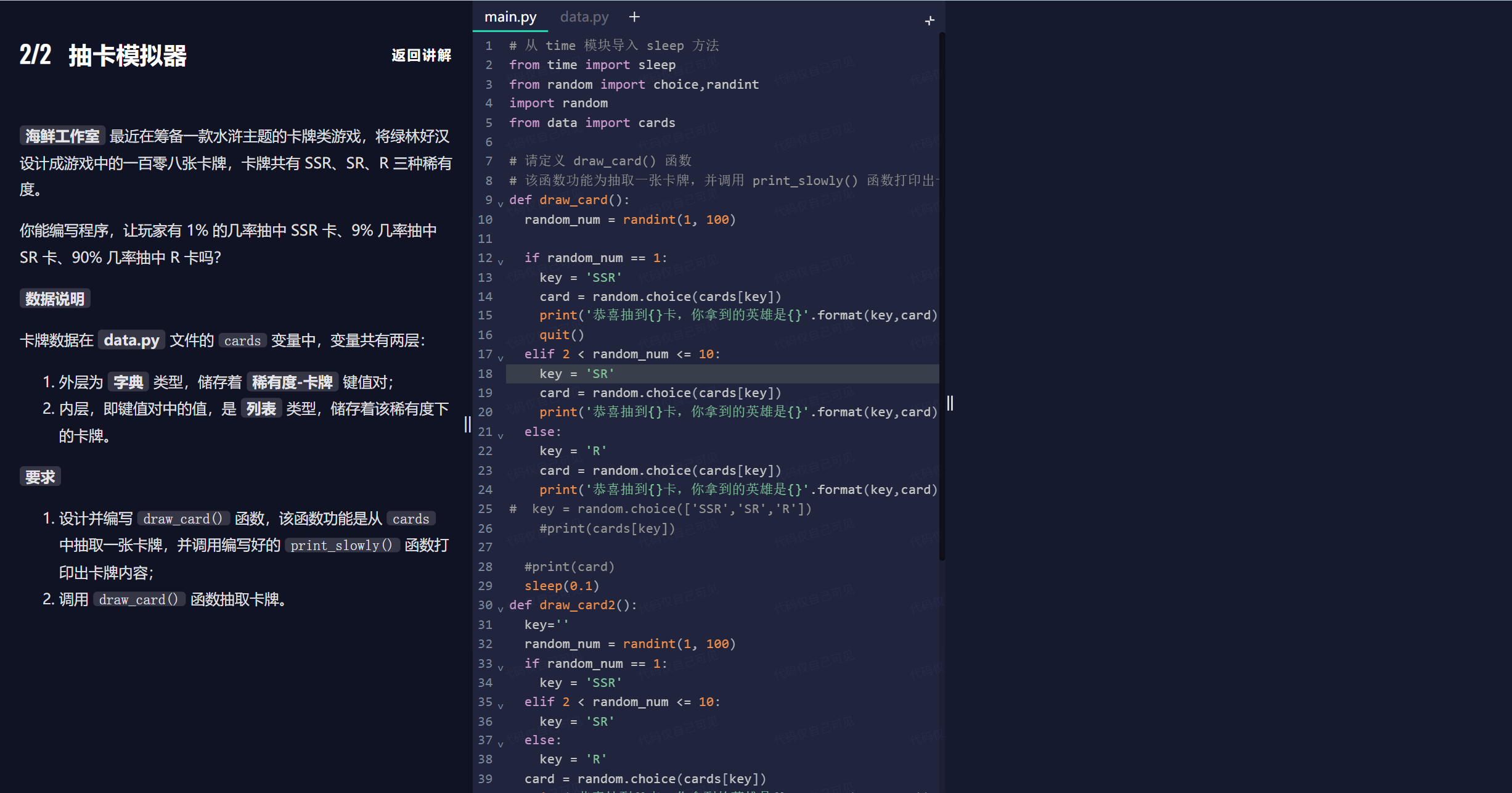The image size is (1512, 793).
Task: Click 返回讲解 link
Action: [421, 55]
